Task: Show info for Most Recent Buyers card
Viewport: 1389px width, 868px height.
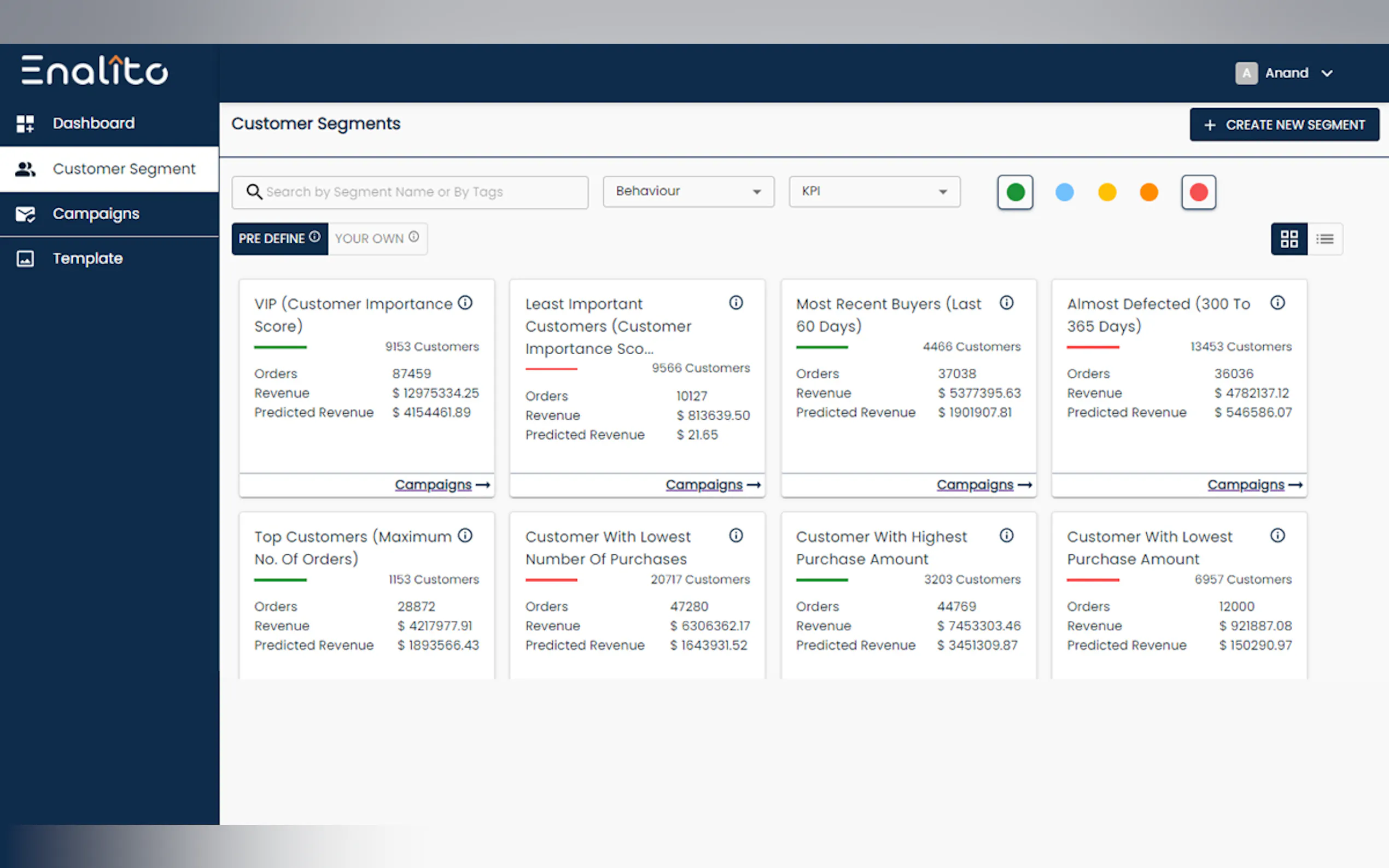Action: [x=1007, y=302]
